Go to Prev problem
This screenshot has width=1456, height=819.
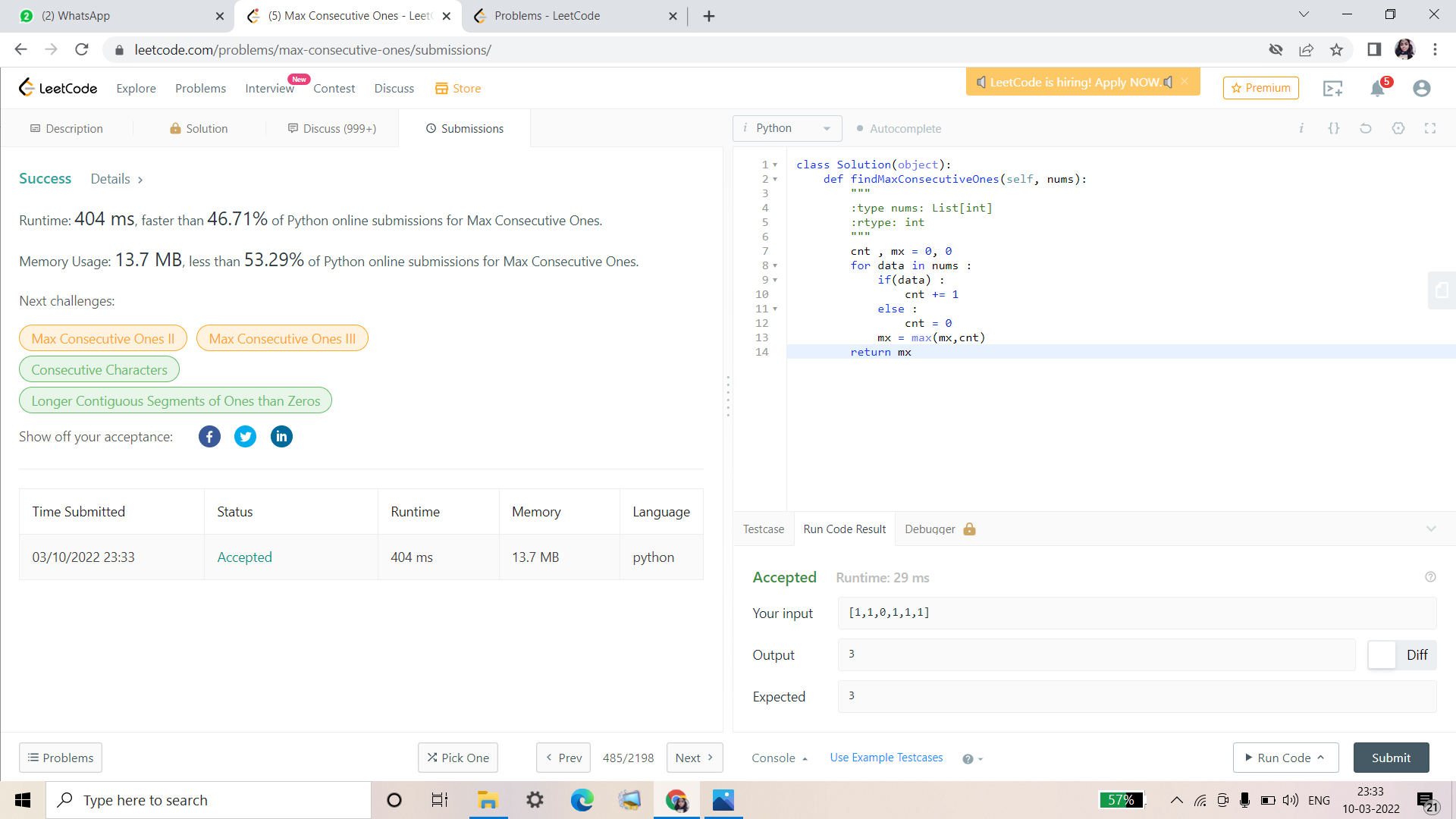(563, 757)
